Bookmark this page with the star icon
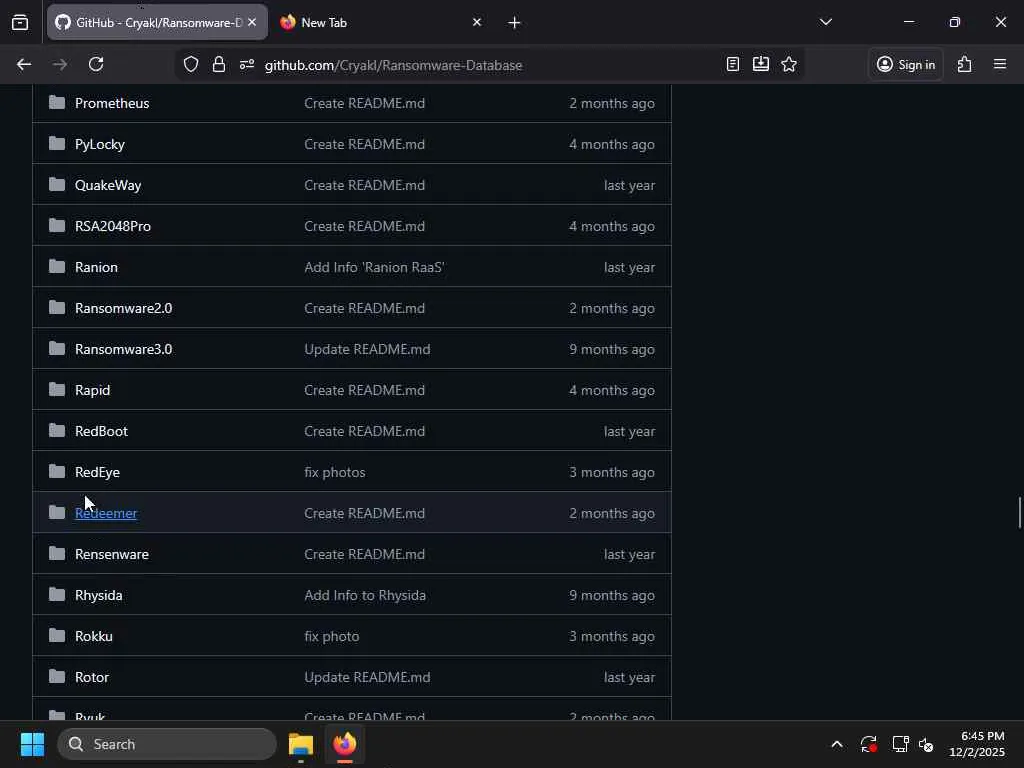 [x=789, y=64]
